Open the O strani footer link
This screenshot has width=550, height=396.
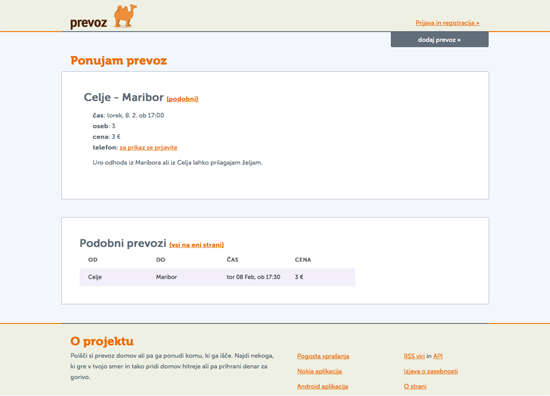(415, 387)
